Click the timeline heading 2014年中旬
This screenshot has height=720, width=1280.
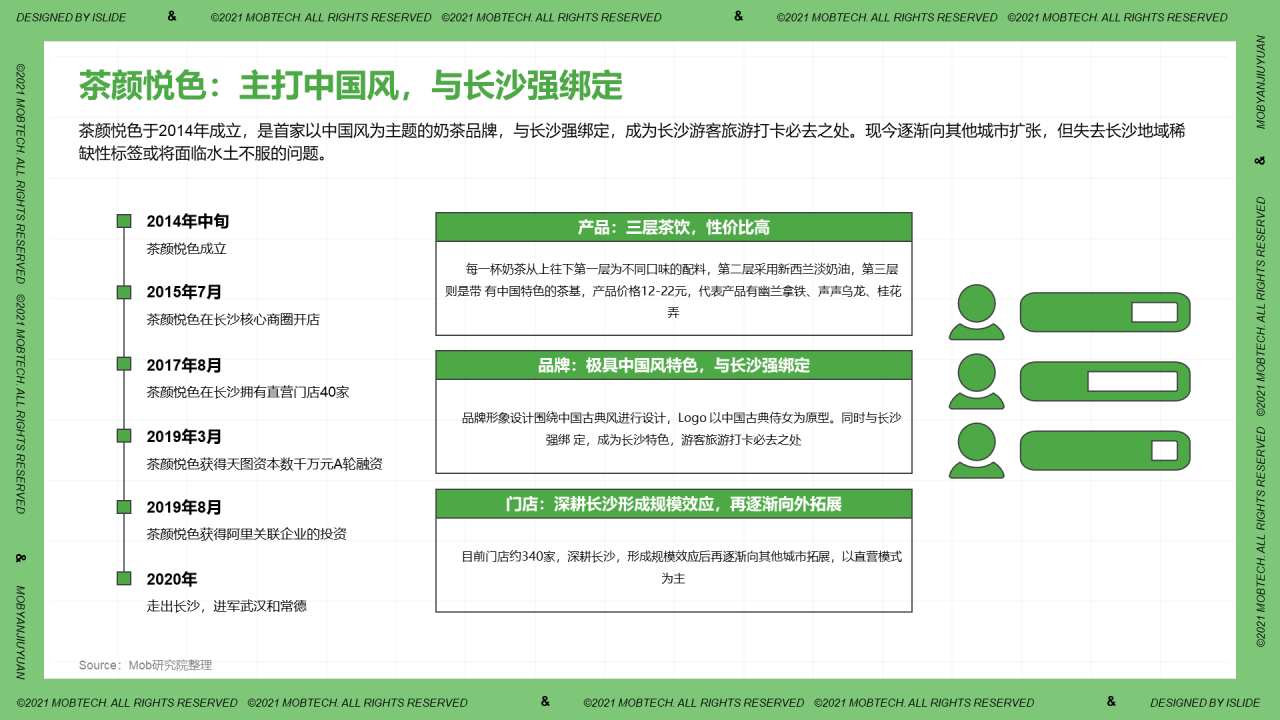[188, 221]
